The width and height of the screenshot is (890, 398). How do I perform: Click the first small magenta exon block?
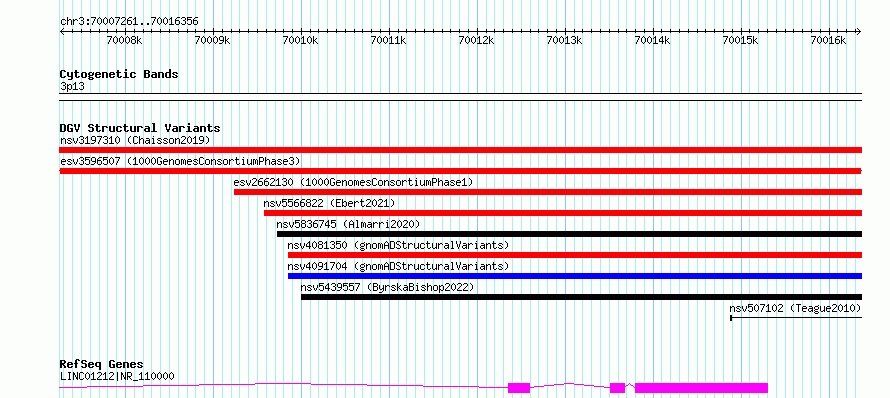click(x=519, y=388)
